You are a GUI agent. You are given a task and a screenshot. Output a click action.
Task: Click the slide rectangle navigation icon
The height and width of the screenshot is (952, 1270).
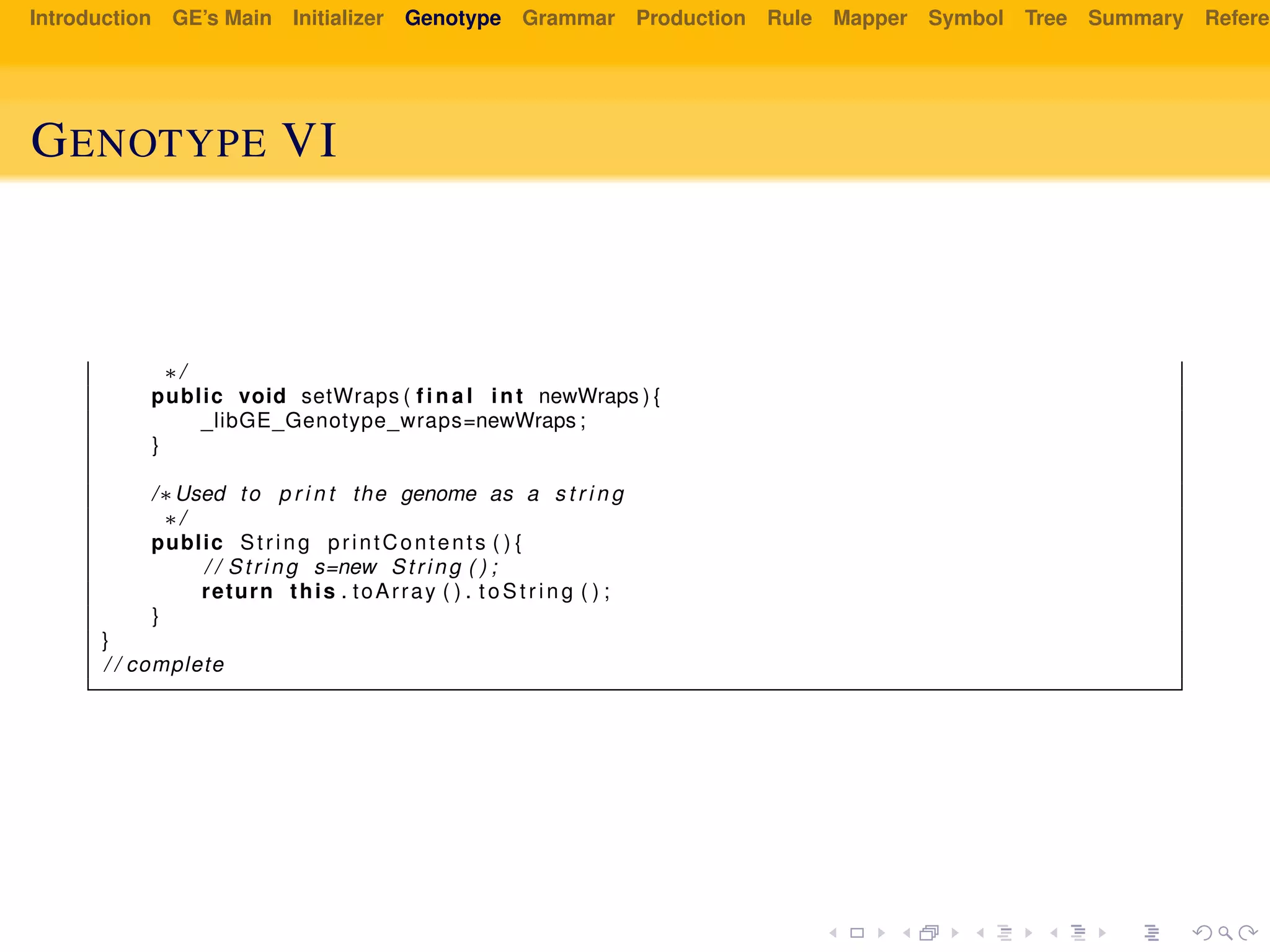[857, 933]
